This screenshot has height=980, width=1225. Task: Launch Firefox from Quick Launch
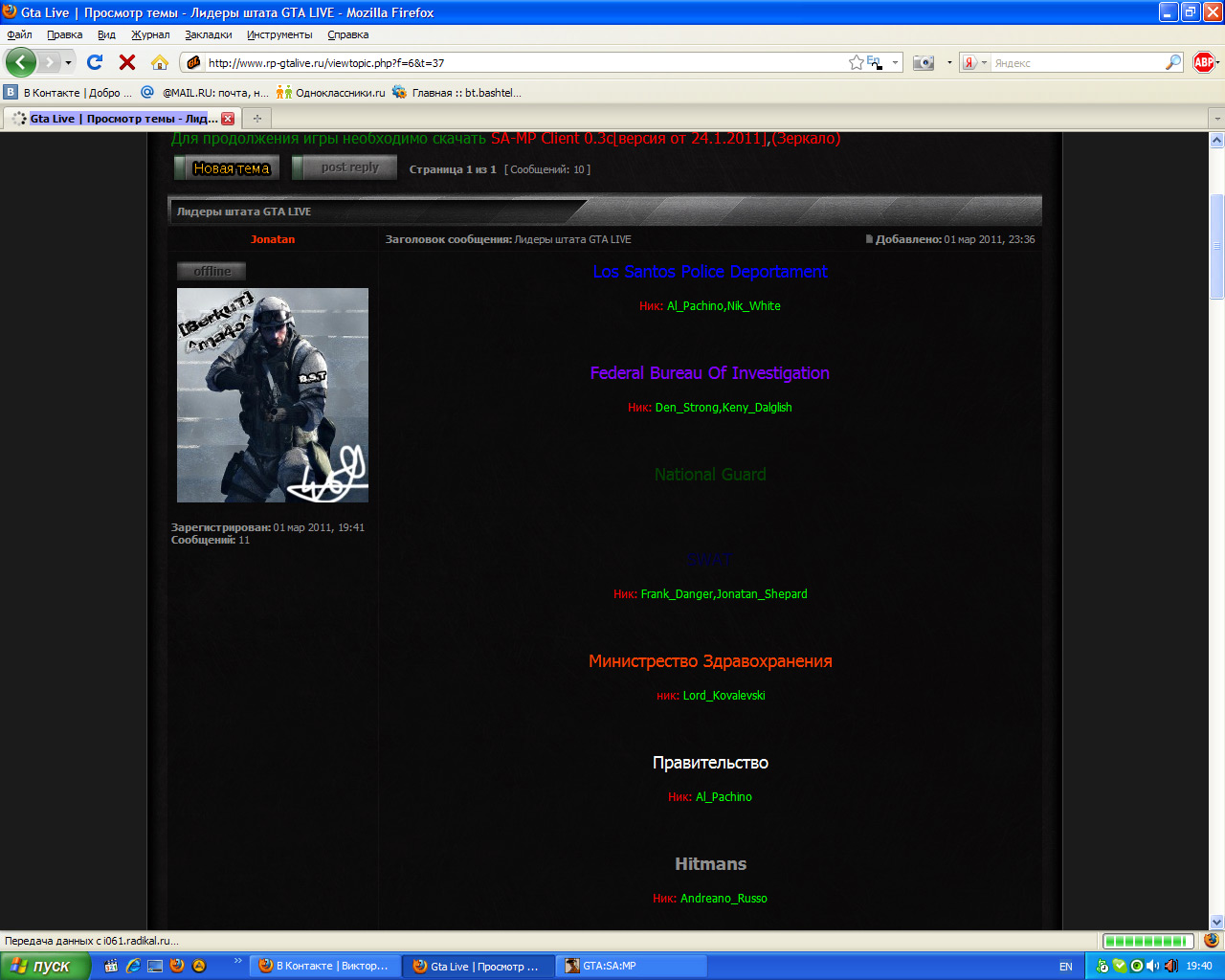[x=176, y=966]
